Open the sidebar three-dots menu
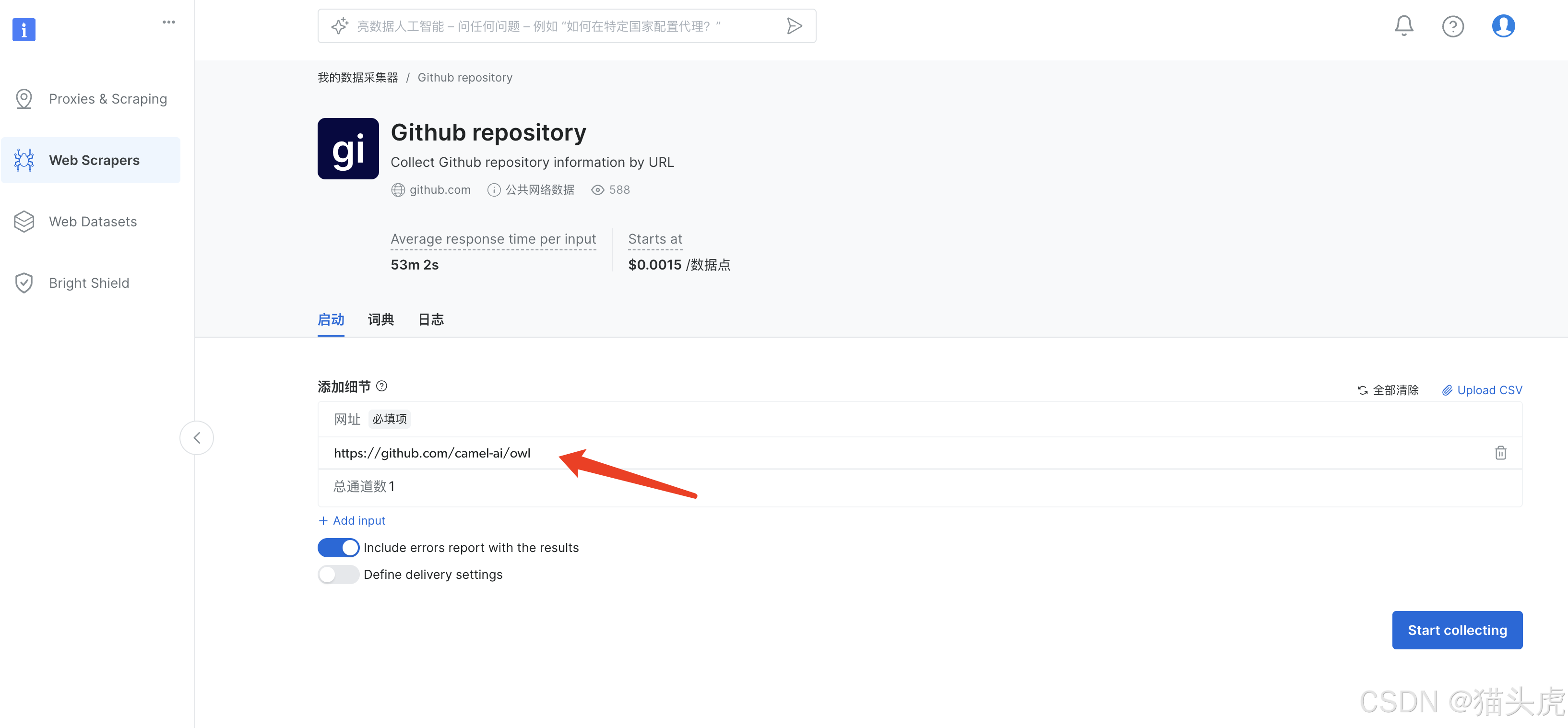This screenshot has width=1568, height=728. [x=168, y=23]
